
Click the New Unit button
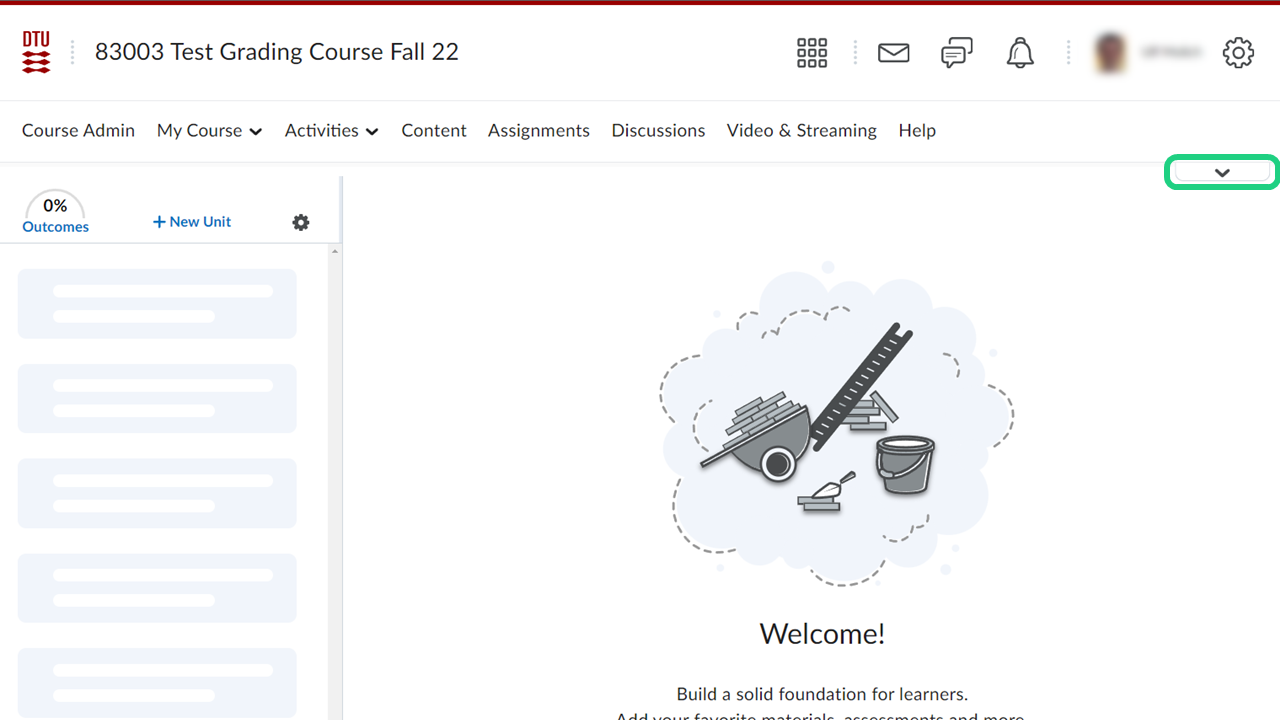click(192, 222)
